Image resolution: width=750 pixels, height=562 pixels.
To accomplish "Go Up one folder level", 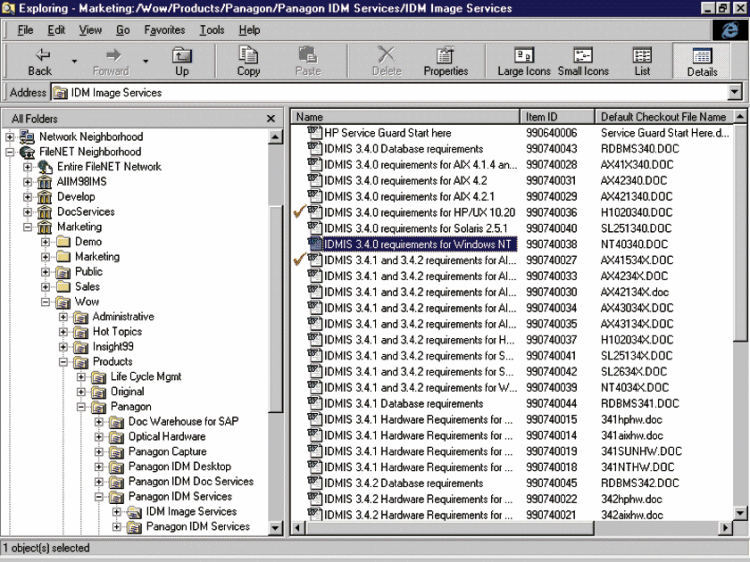I will coord(182,62).
